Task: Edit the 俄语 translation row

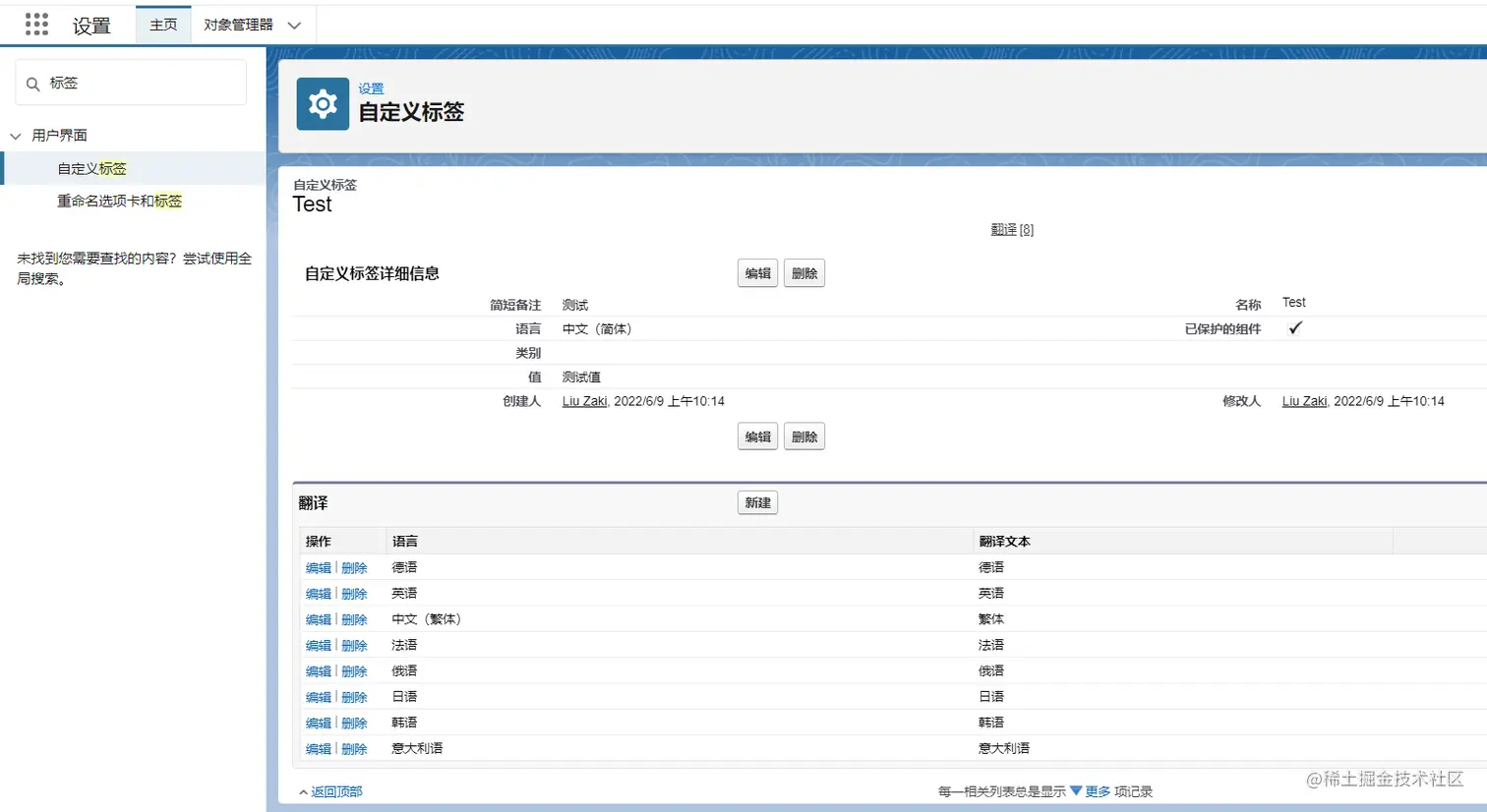Action: pyautogui.click(x=319, y=671)
